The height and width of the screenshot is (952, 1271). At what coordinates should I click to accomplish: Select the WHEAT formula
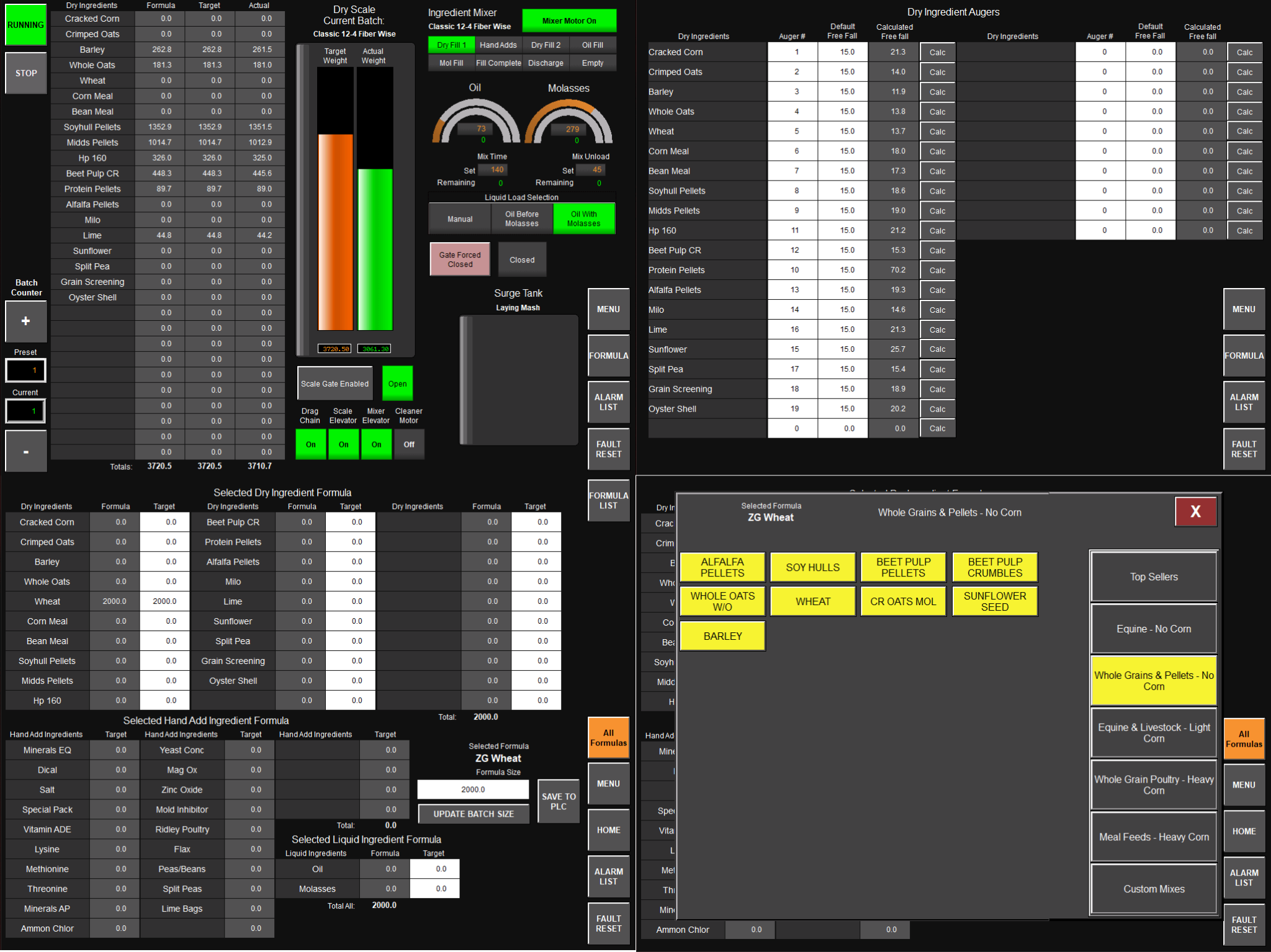click(812, 601)
